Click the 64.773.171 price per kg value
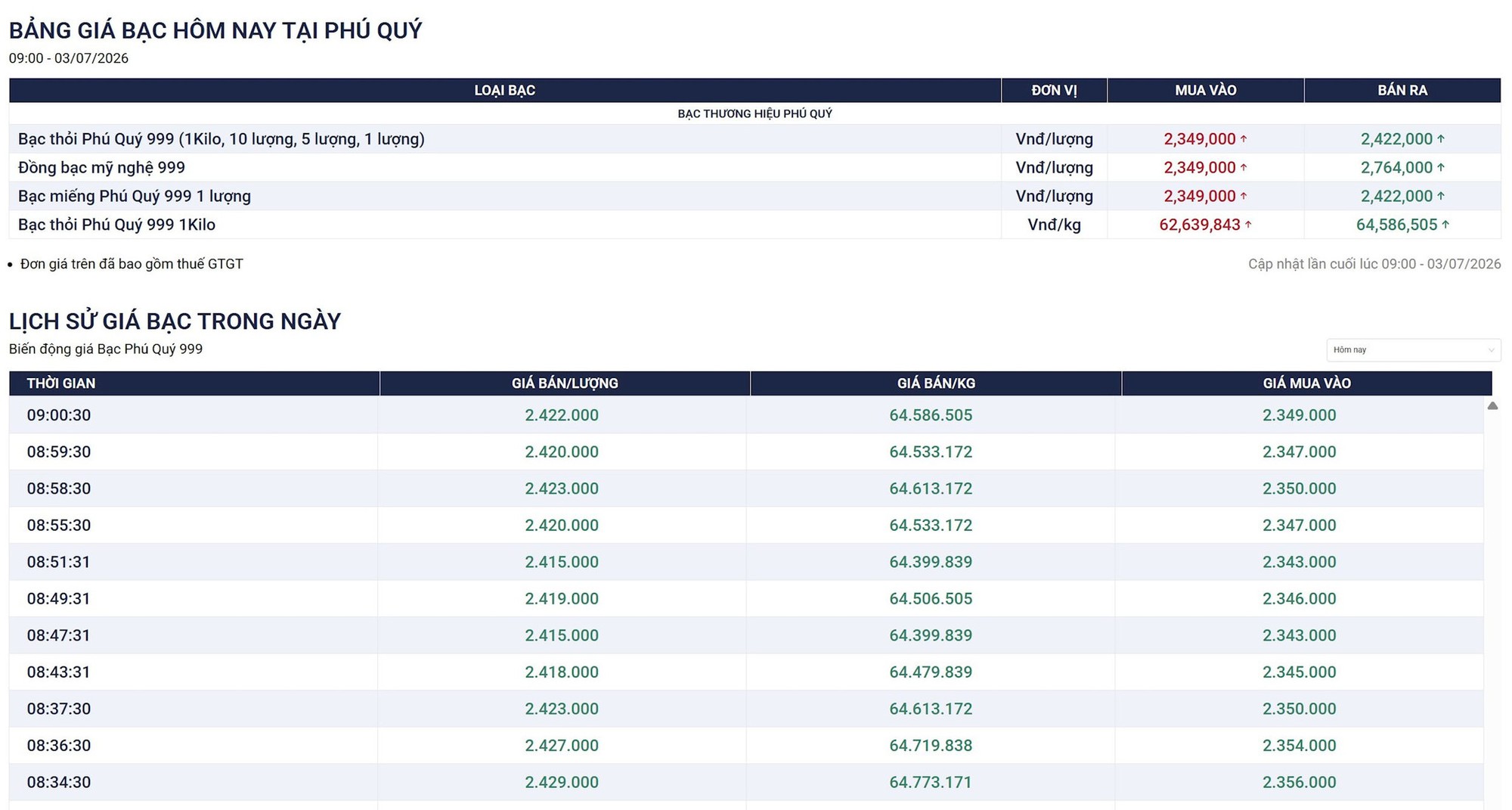This screenshot has width=1512, height=810. coord(931,782)
